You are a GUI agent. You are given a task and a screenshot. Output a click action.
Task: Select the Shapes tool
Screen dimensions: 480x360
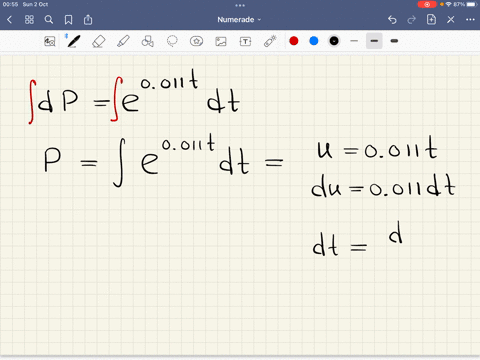pos(147,41)
